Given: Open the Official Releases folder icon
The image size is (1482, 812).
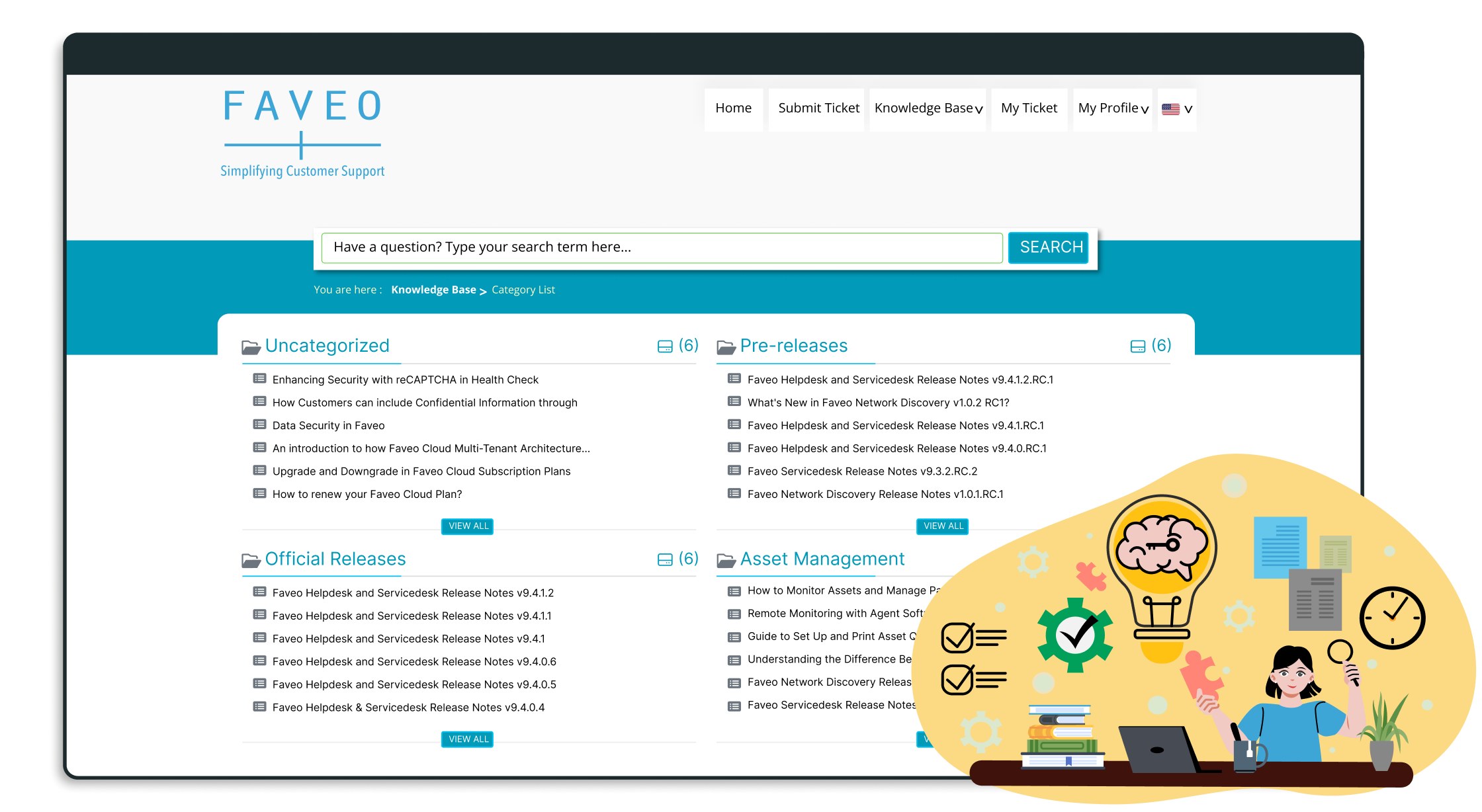Looking at the screenshot, I should [251, 560].
